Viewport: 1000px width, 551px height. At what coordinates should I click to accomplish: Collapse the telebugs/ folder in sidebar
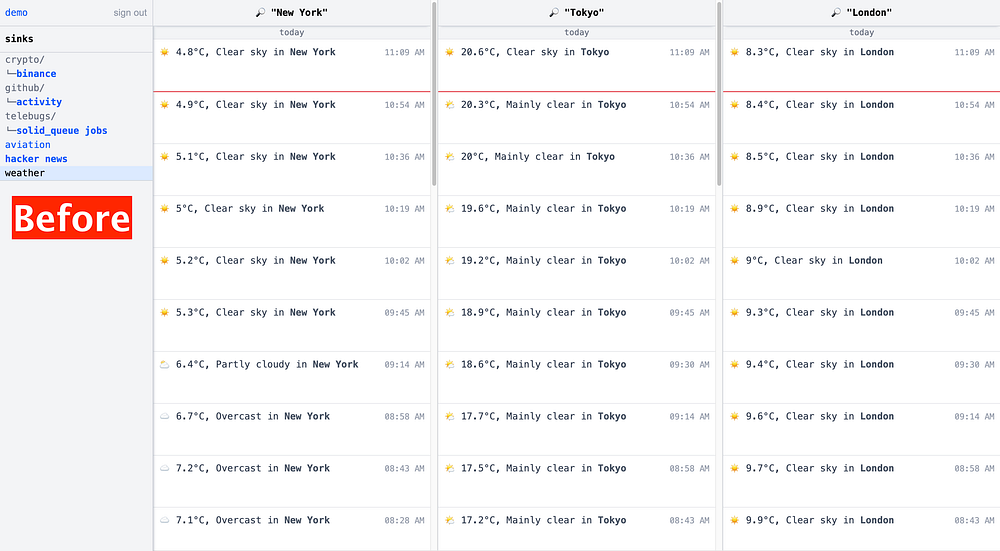pyautogui.click(x=30, y=116)
